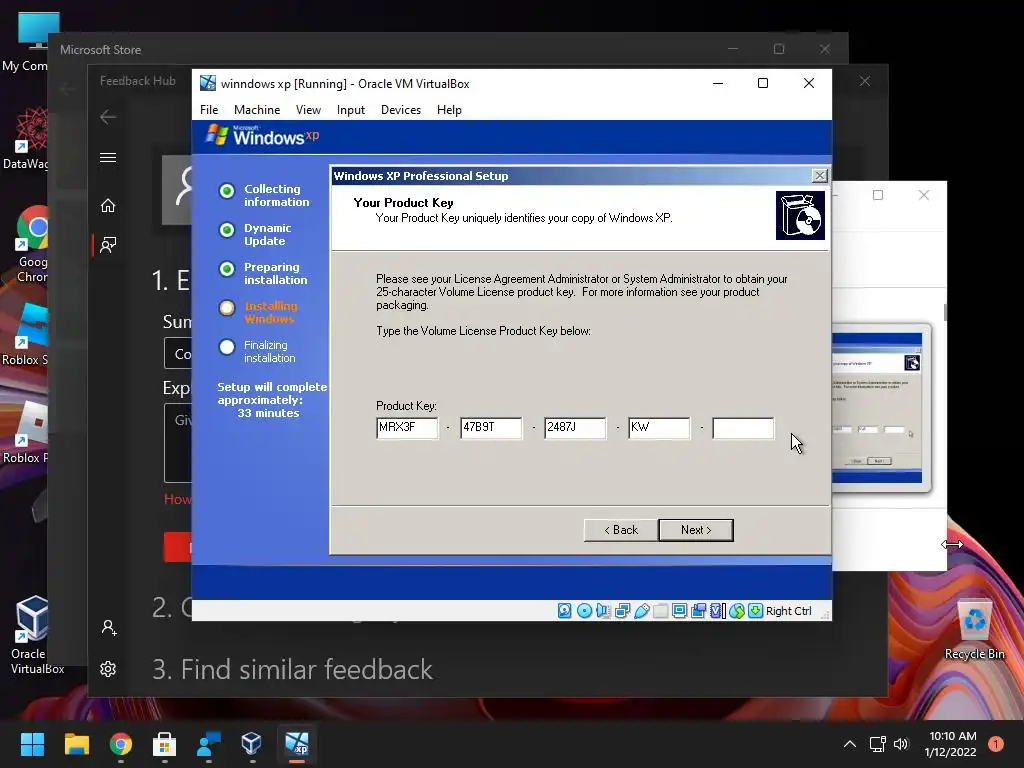
Task: Close the Windows XP Professional Setup dialog
Action: [820, 176]
